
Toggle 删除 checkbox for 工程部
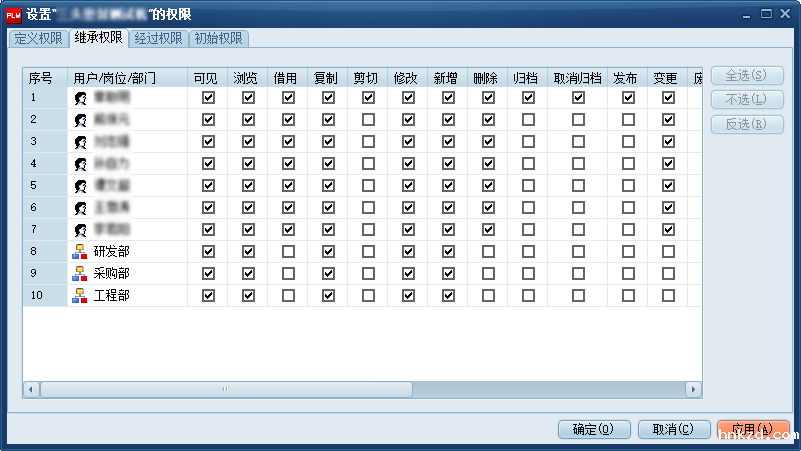tap(488, 296)
